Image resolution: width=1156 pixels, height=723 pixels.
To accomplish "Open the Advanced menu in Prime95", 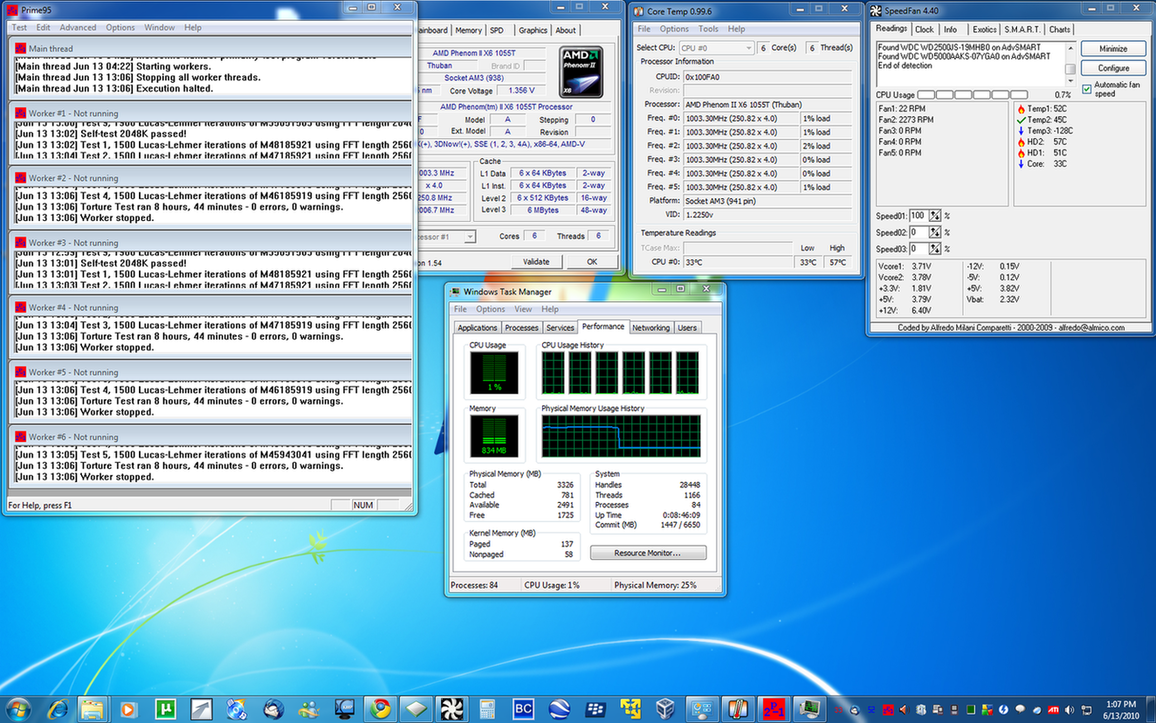I will (x=78, y=27).
